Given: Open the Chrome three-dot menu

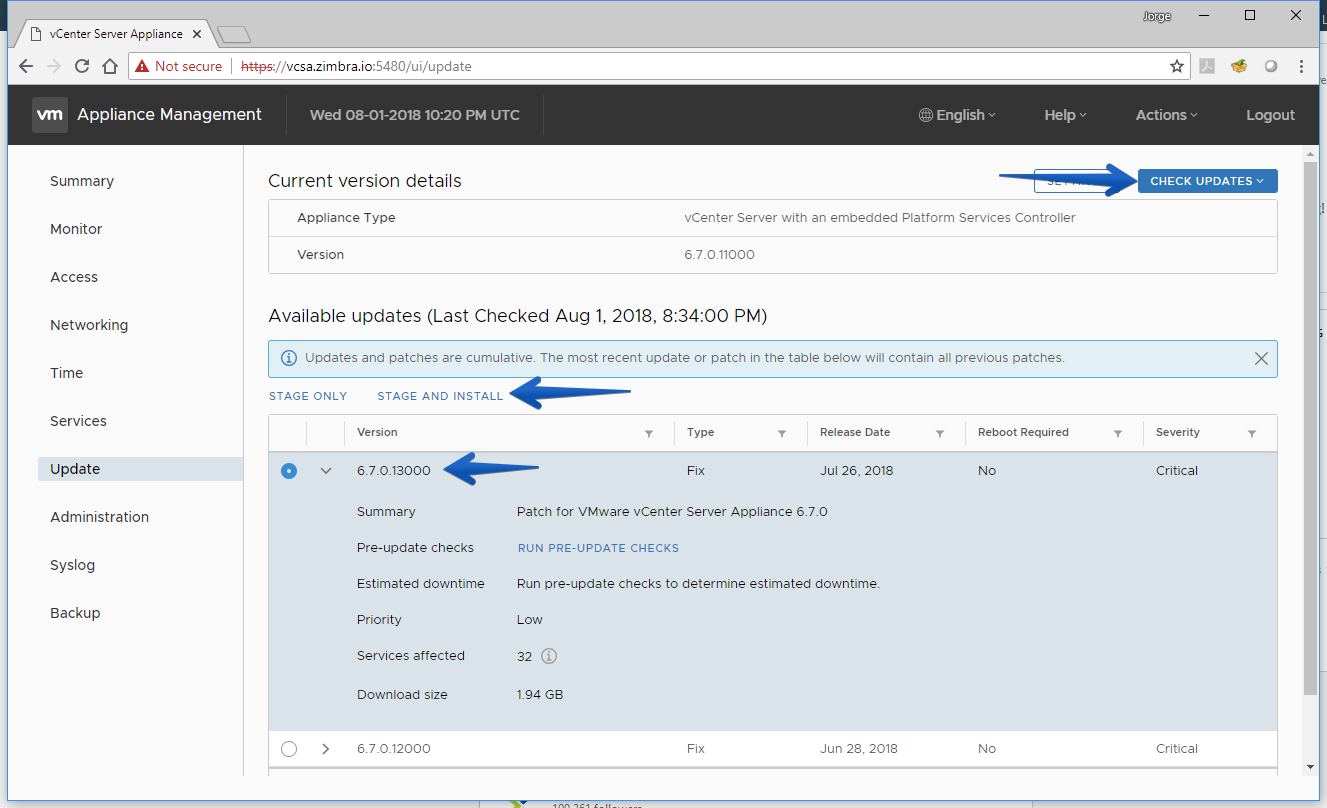Looking at the screenshot, I should coord(1301,66).
